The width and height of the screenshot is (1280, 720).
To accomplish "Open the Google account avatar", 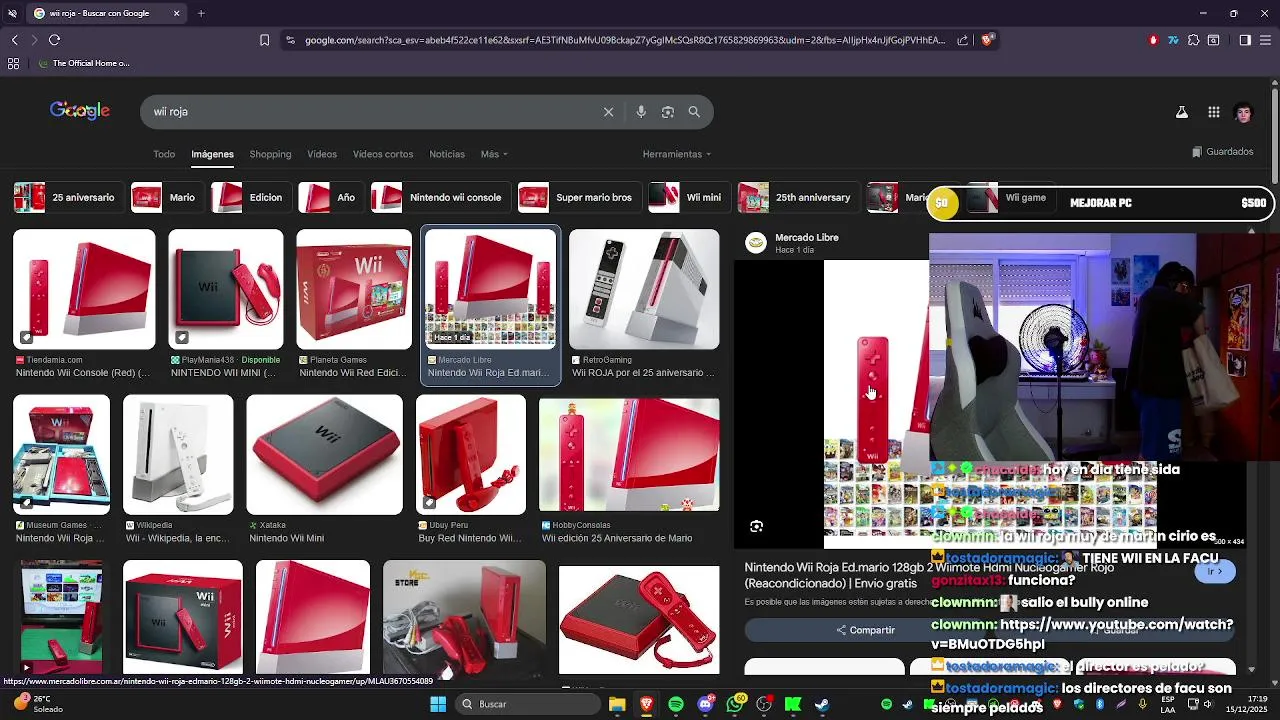I will pos(1244,113).
